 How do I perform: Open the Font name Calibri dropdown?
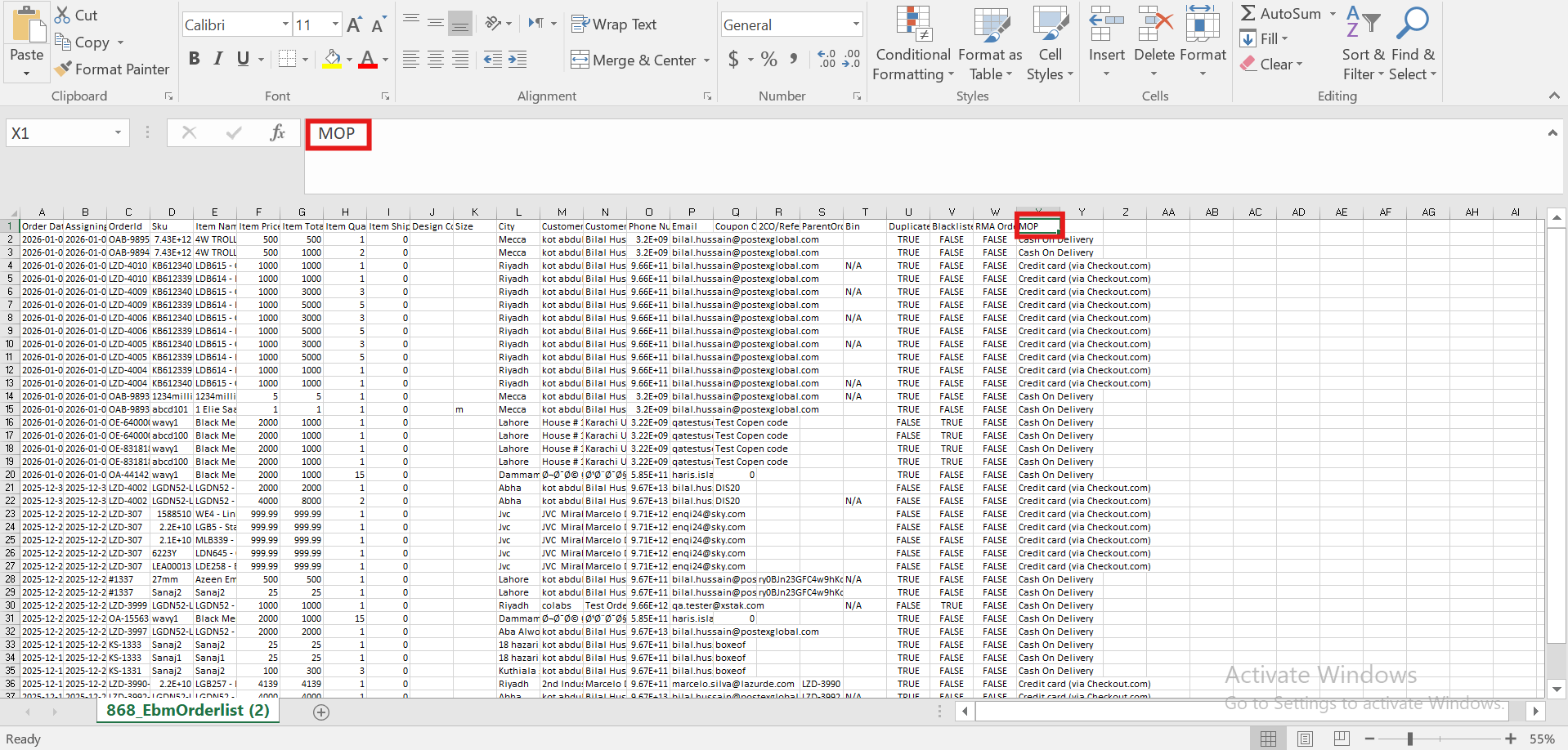point(285,25)
